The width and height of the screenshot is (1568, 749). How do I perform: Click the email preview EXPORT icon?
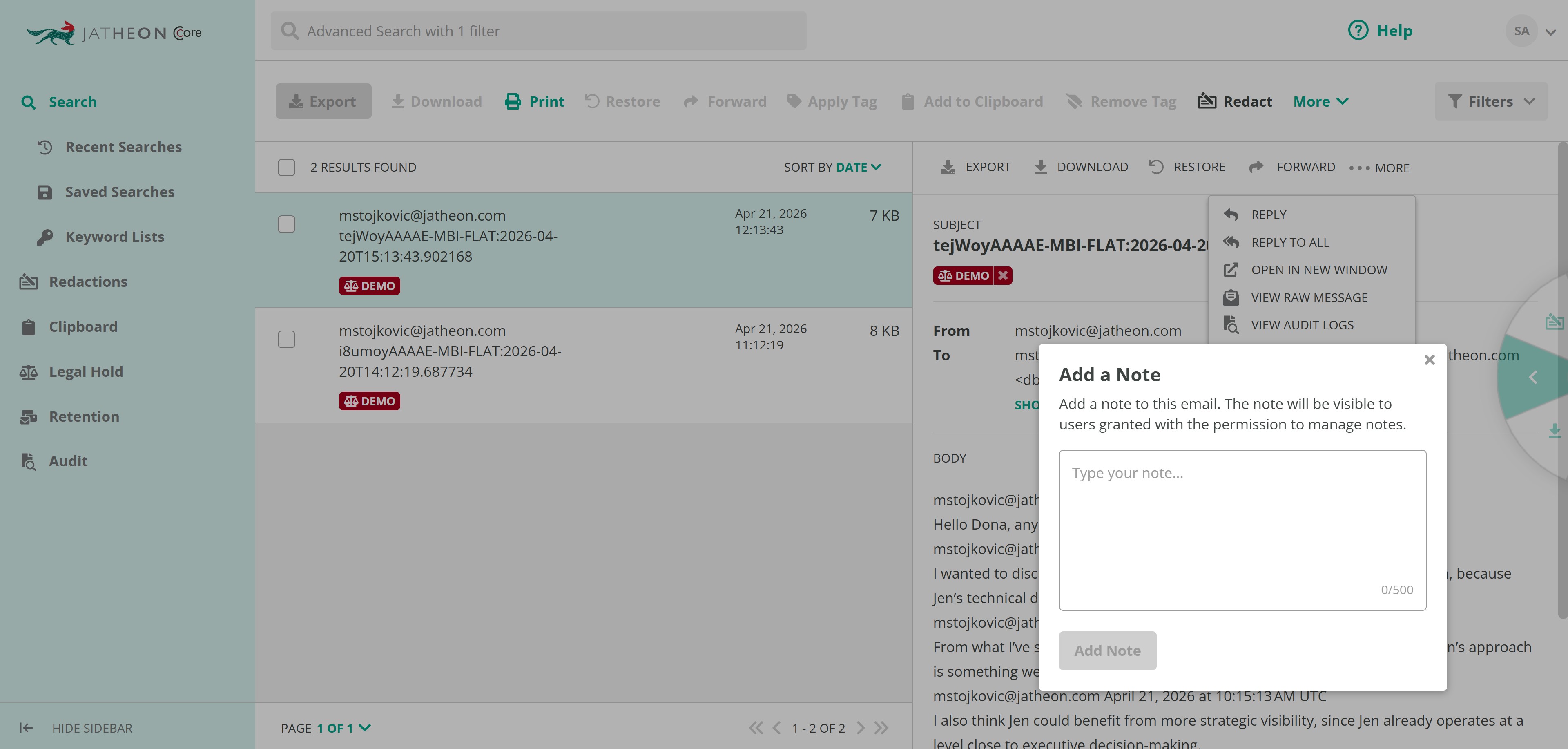948,167
